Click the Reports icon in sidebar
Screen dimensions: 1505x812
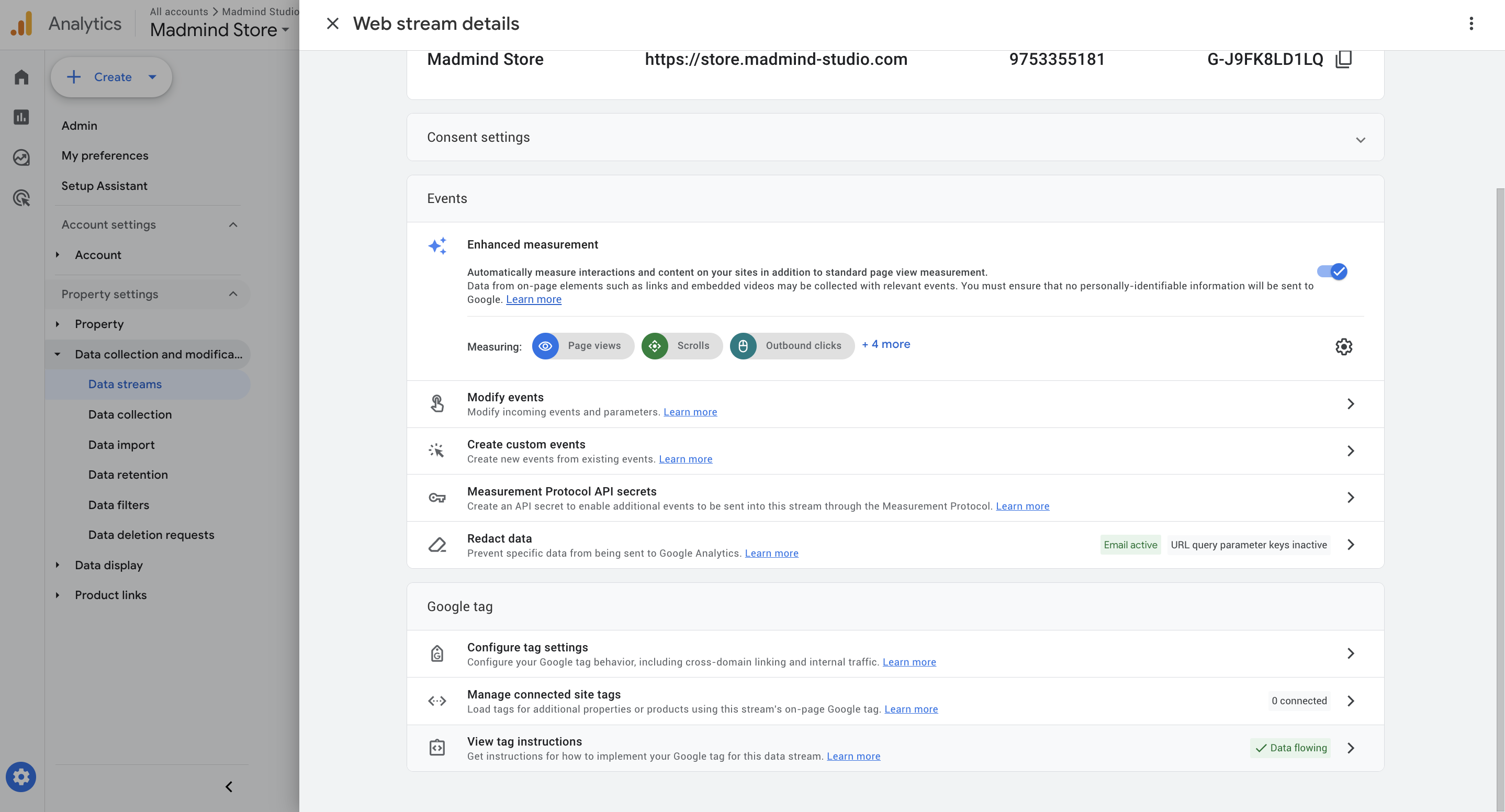tap(21, 117)
